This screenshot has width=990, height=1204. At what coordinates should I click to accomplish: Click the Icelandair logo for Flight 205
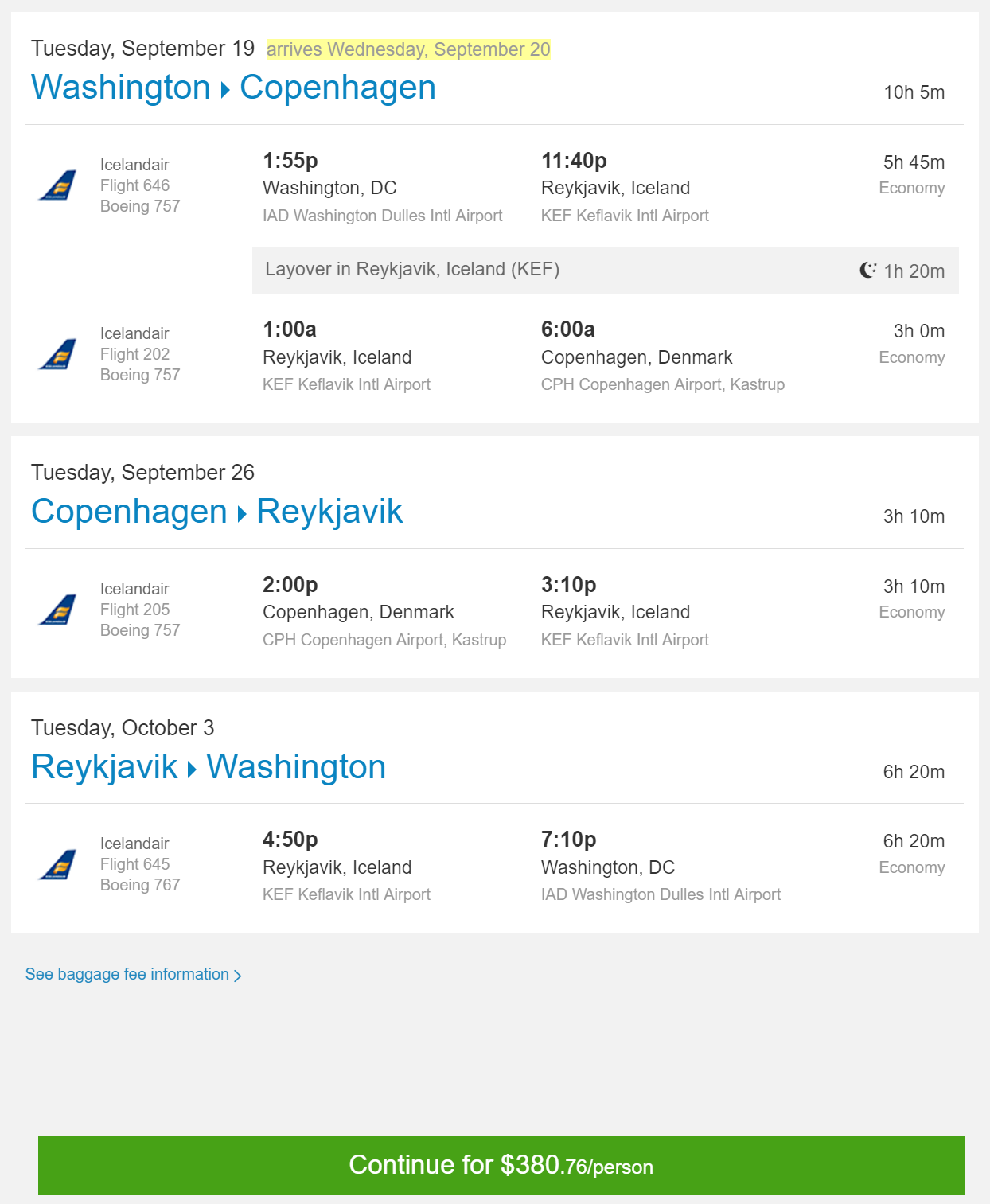pos(58,610)
